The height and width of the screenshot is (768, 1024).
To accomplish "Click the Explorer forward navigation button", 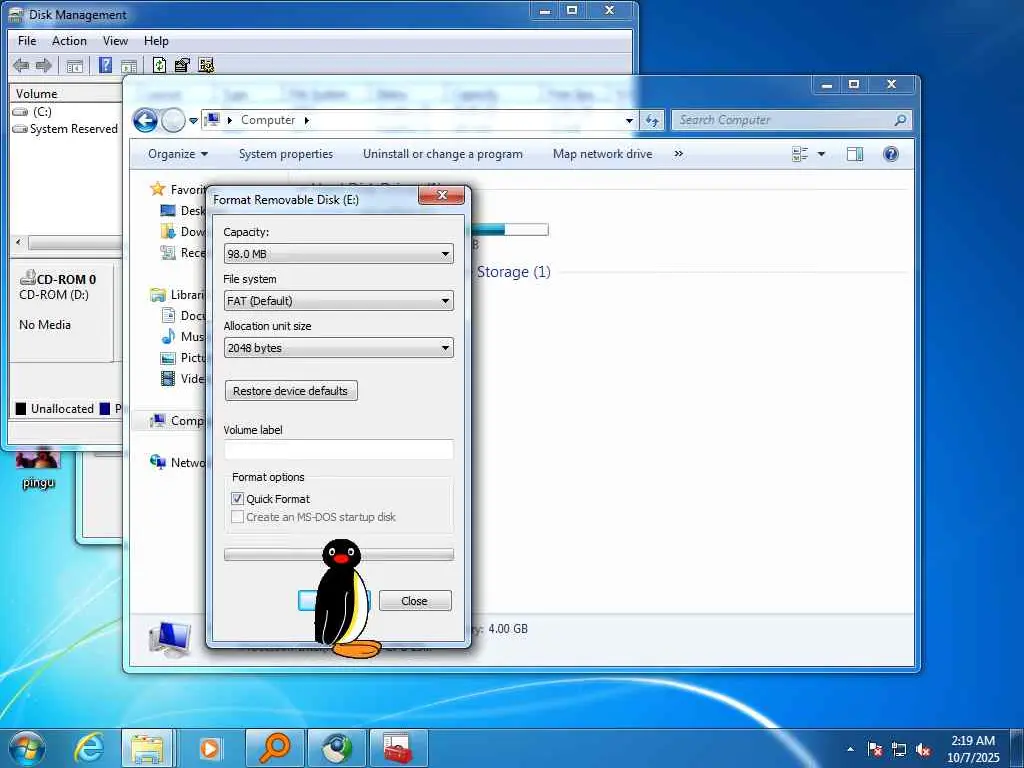I will click(x=173, y=120).
